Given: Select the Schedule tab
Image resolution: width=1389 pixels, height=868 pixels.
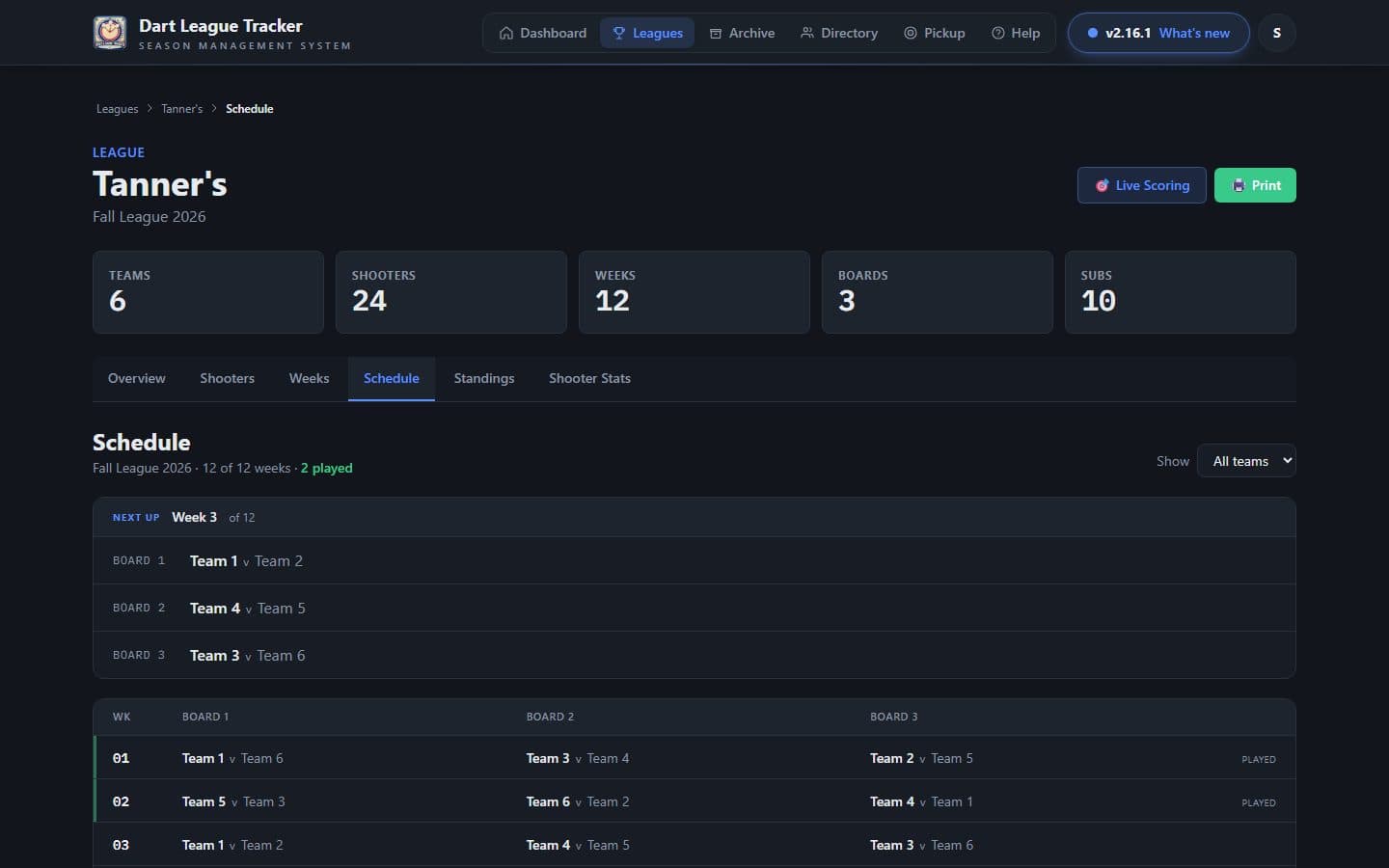Looking at the screenshot, I should (x=391, y=378).
